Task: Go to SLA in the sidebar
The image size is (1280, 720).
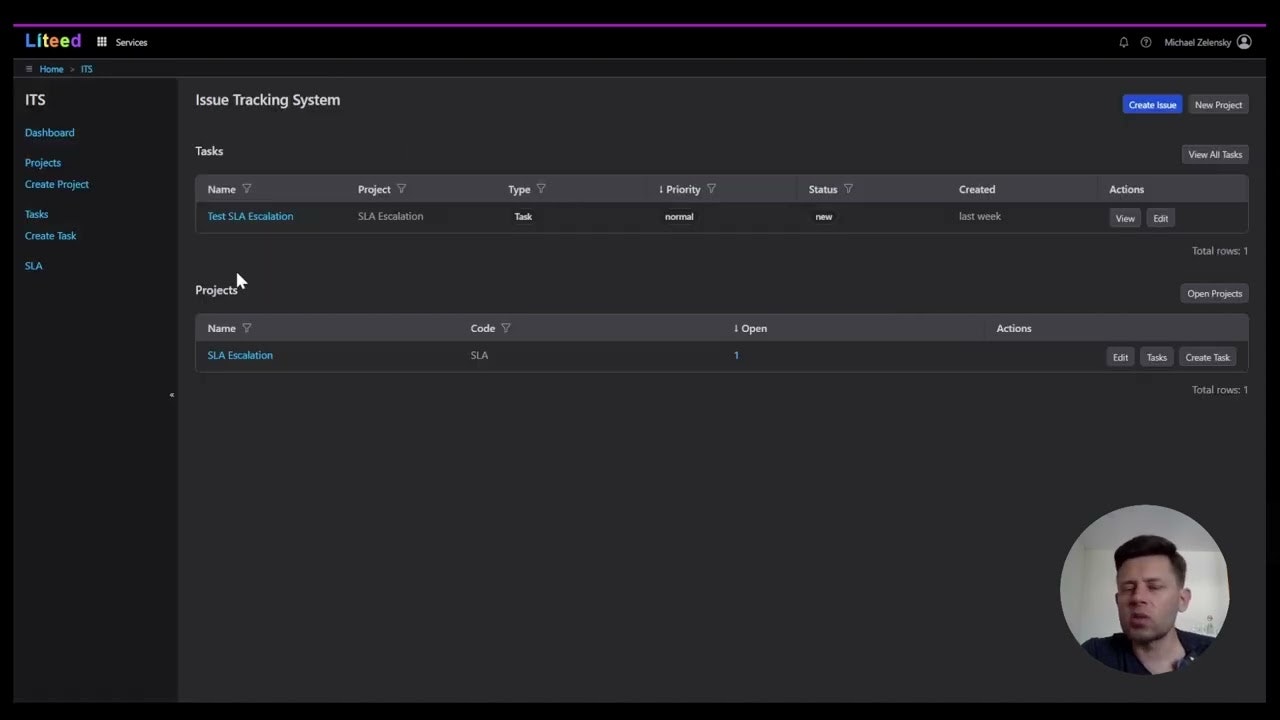Action: click(33, 265)
